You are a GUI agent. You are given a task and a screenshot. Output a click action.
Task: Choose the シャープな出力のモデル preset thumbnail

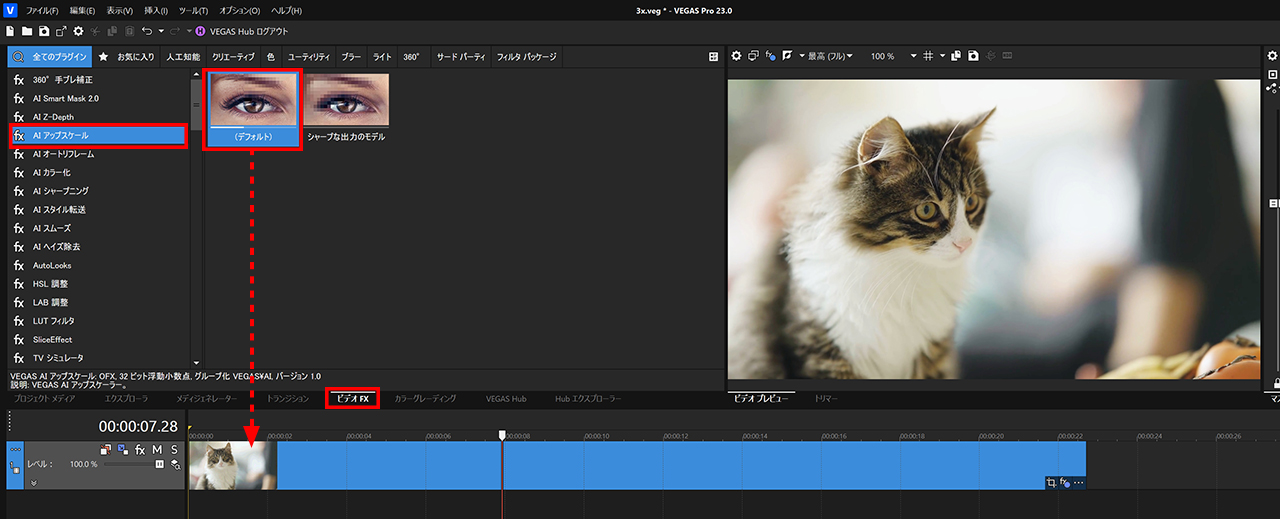346,108
